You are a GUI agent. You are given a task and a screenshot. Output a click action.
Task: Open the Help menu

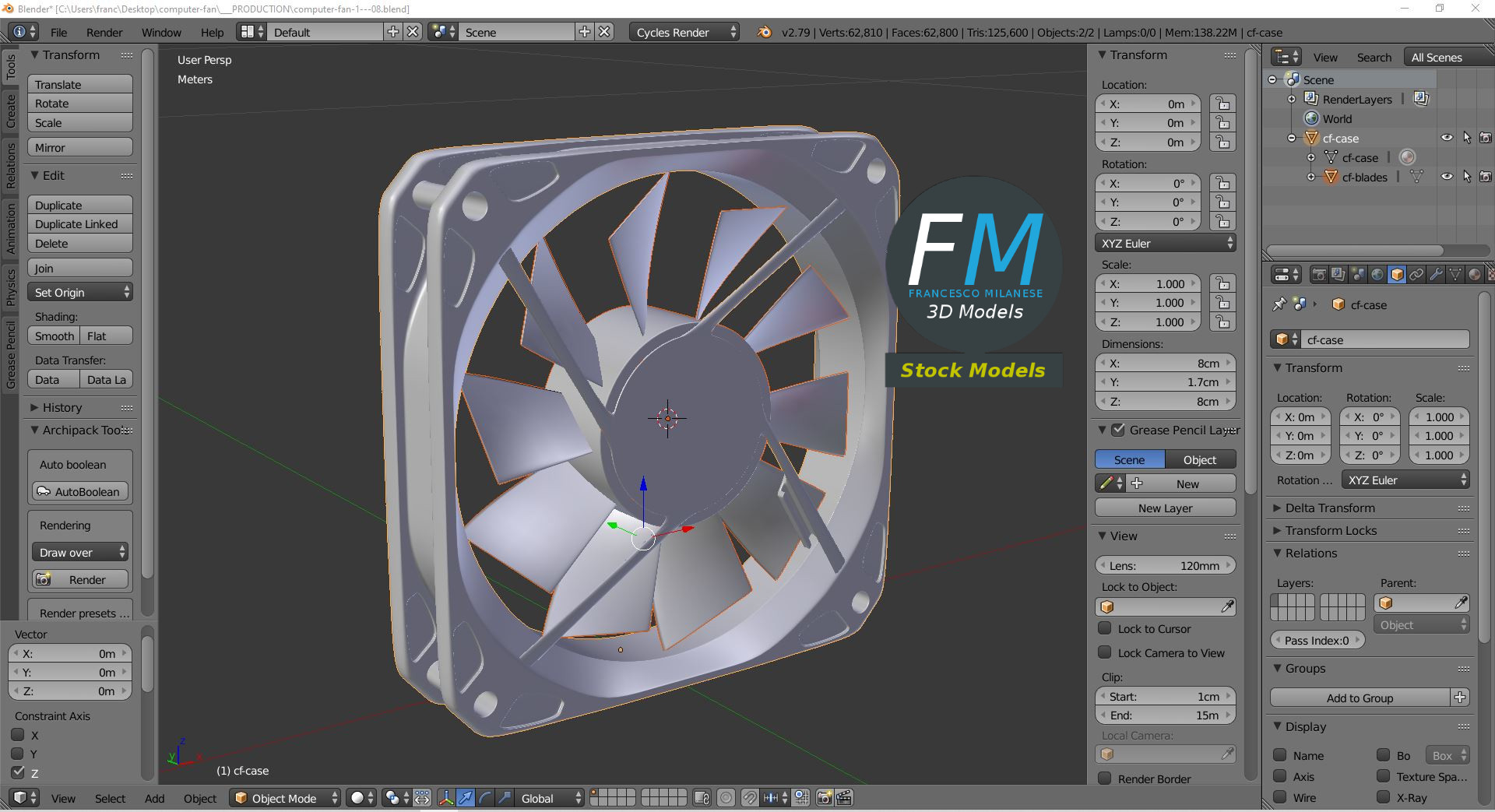212,33
